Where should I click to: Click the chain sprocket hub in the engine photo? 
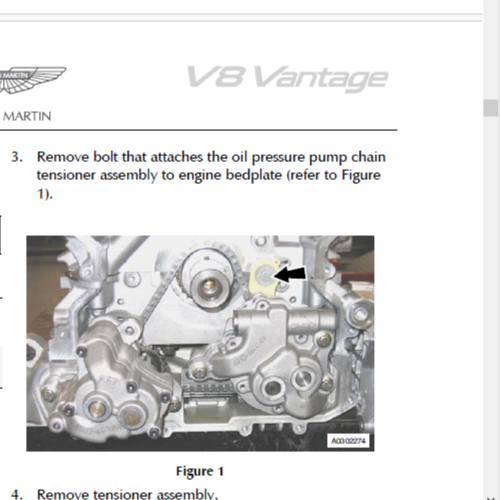coord(209,285)
